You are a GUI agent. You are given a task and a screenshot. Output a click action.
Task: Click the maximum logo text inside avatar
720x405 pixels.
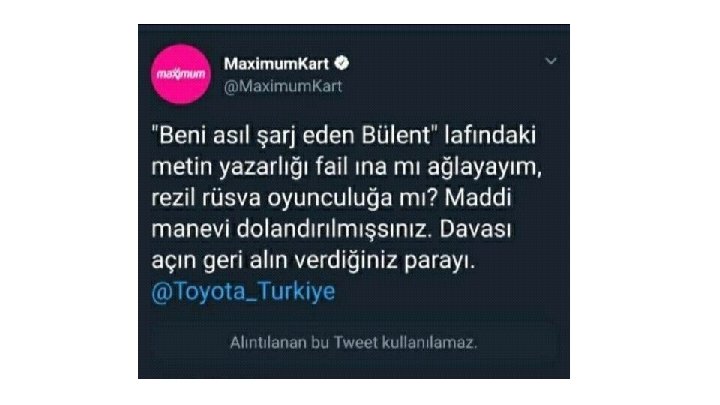click(181, 74)
